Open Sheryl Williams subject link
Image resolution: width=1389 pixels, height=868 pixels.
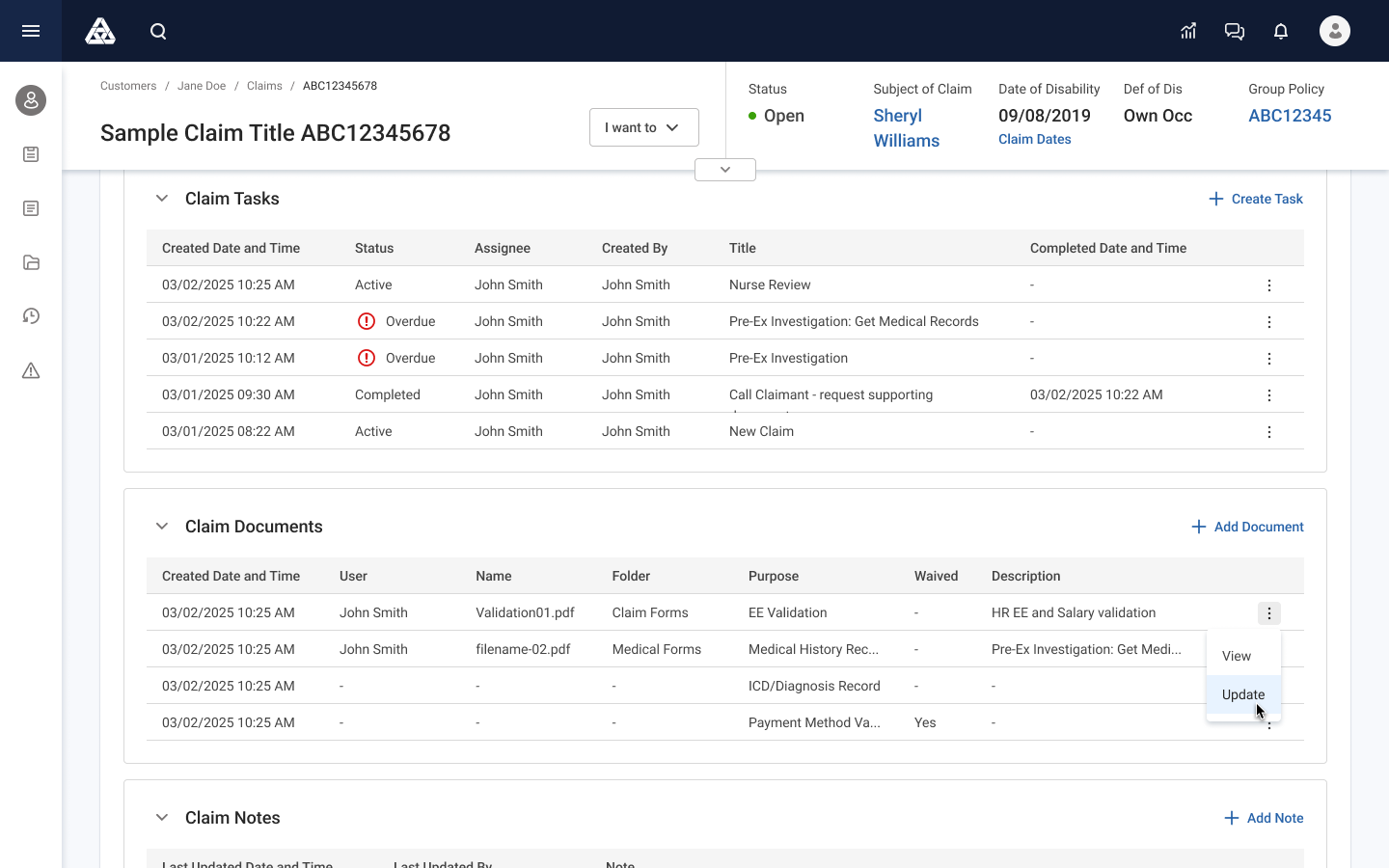pyautogui.click(x=907, y=128)
